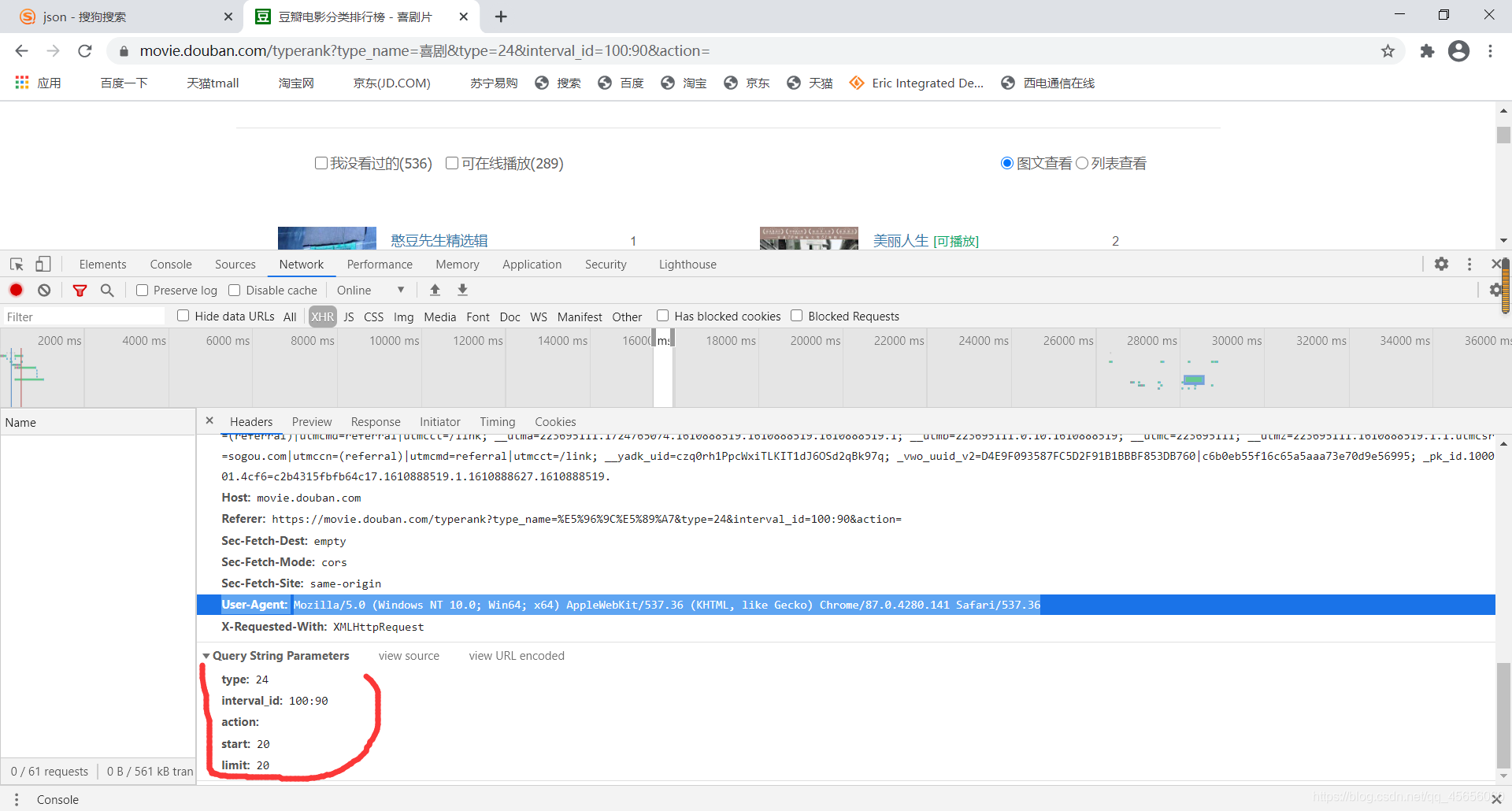Clear the network log
The width and height of the screenshot is (1512, 811).
coord(44,291)
